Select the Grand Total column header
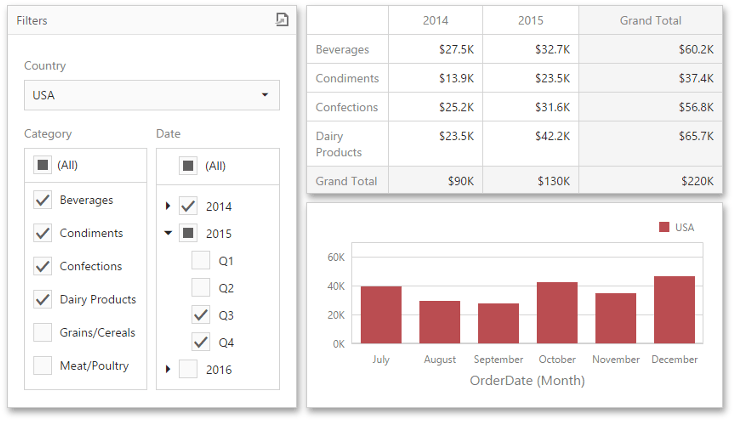The height and width of the screenshot is (423, 736). (649, 20)
